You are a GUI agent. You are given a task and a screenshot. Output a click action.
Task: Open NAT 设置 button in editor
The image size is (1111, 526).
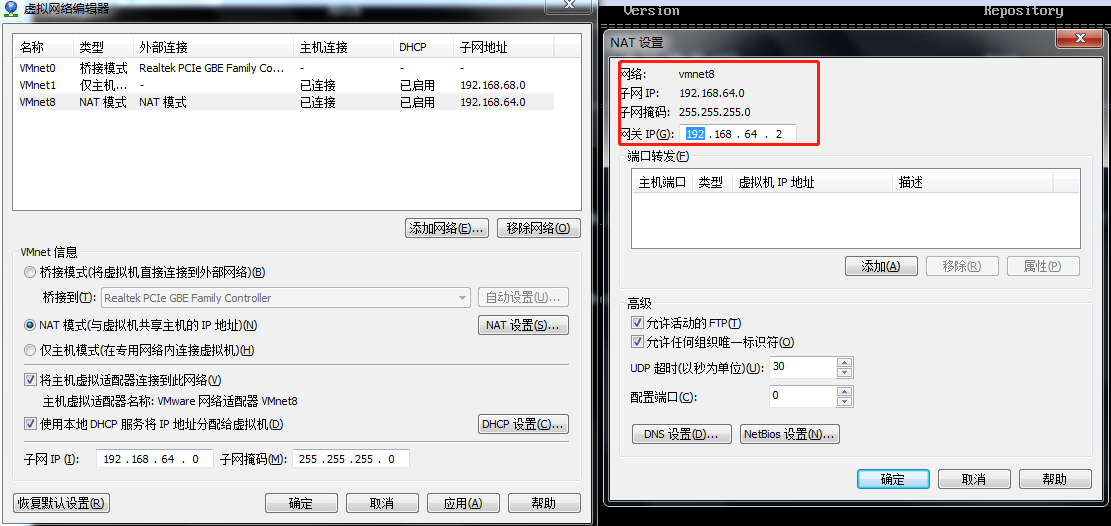[x=524, y=325]
